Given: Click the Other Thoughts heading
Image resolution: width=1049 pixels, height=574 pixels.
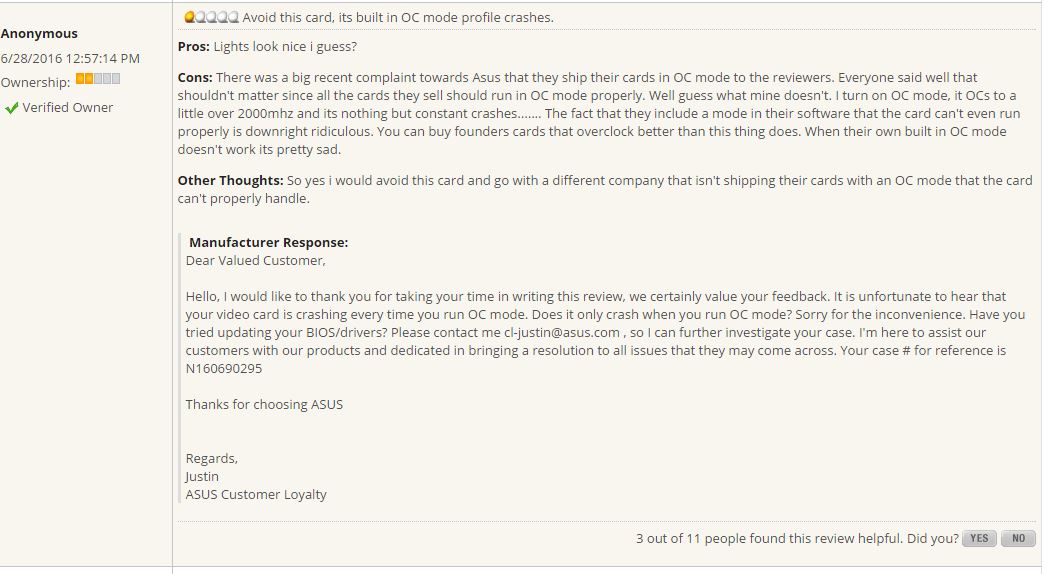Looking at the screenshot, I should 230,181.
